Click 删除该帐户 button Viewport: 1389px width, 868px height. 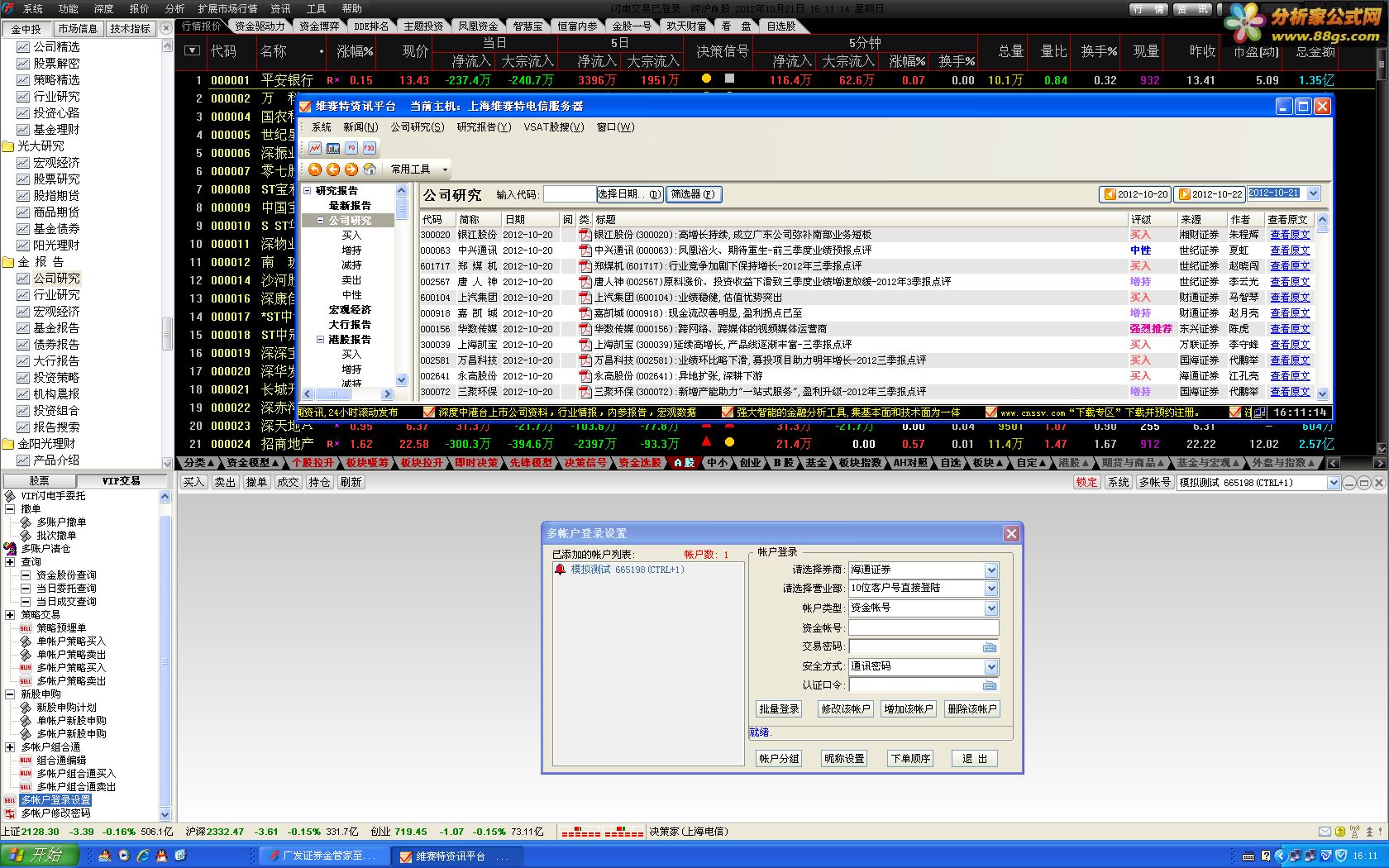[x=971, y=709]
